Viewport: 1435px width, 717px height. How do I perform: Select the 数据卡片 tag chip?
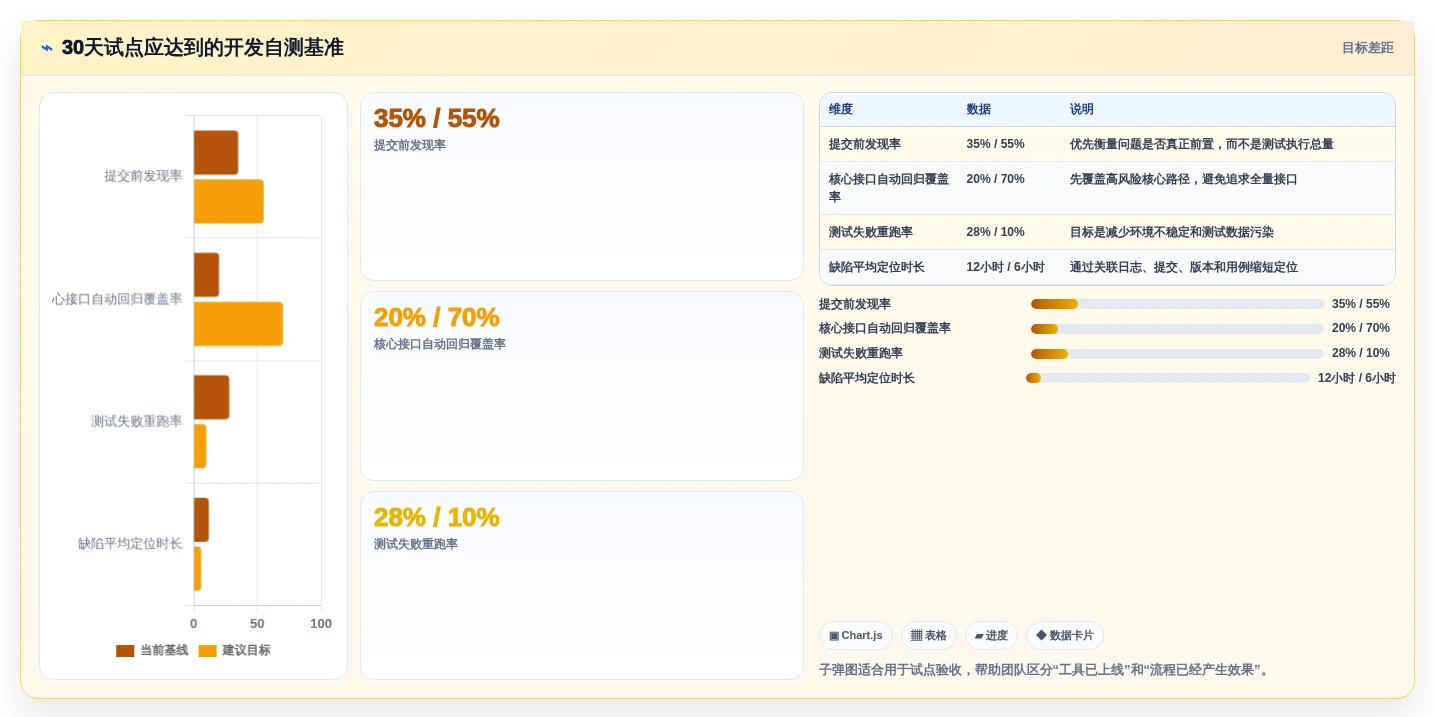1065,636
